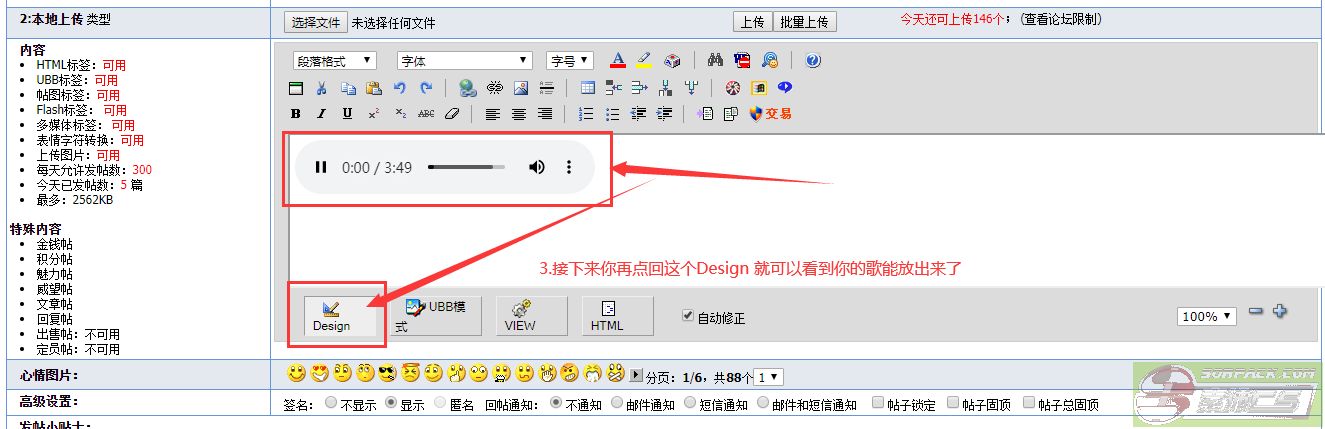Open the 字体 font dropdown

tap(464, 61)
